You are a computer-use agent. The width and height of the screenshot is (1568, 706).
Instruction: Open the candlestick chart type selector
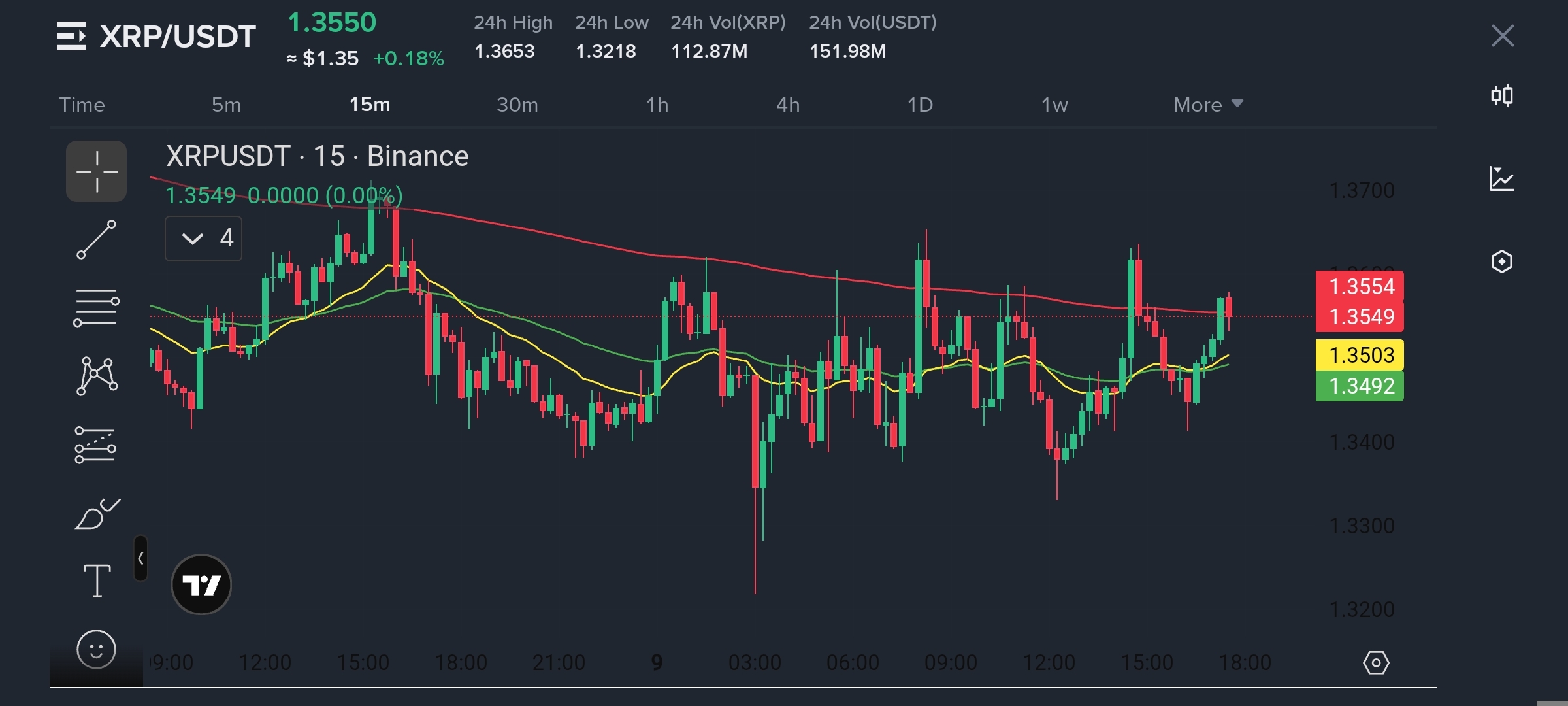pos(1501,96)
